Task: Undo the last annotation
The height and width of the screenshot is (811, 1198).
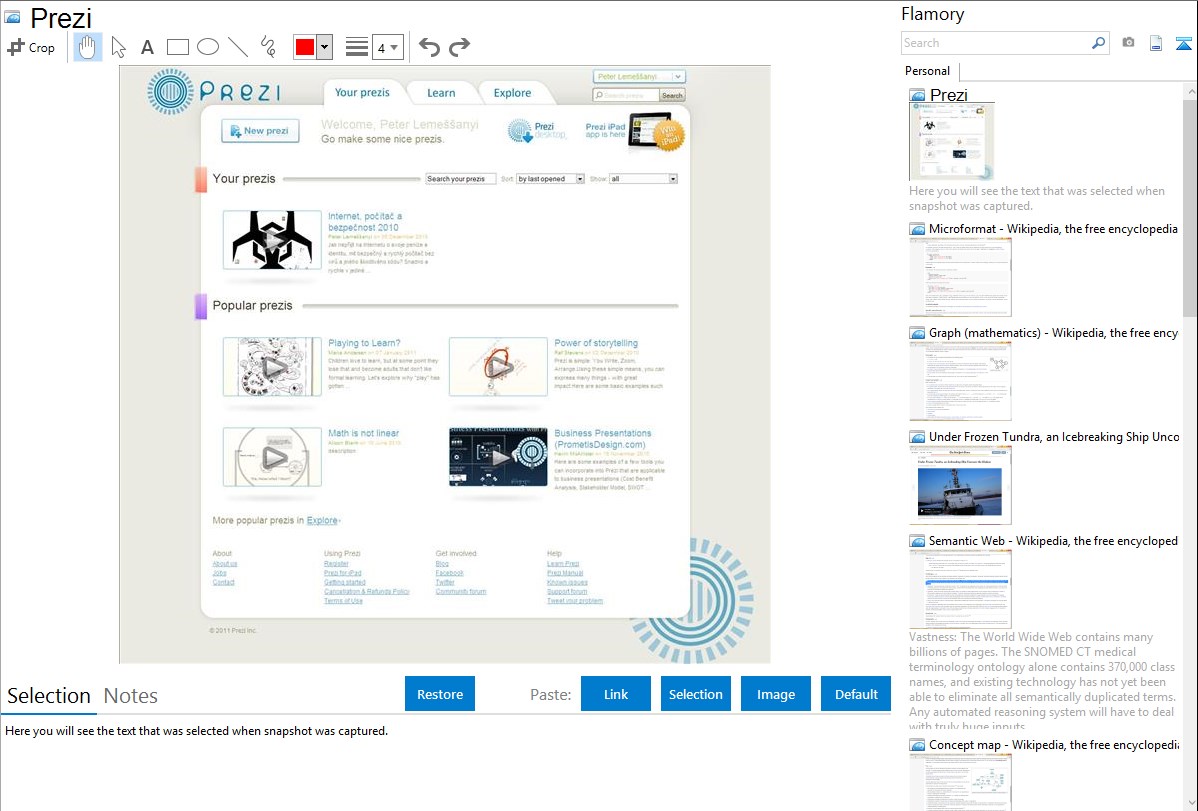Action: (x=429, y=47)
